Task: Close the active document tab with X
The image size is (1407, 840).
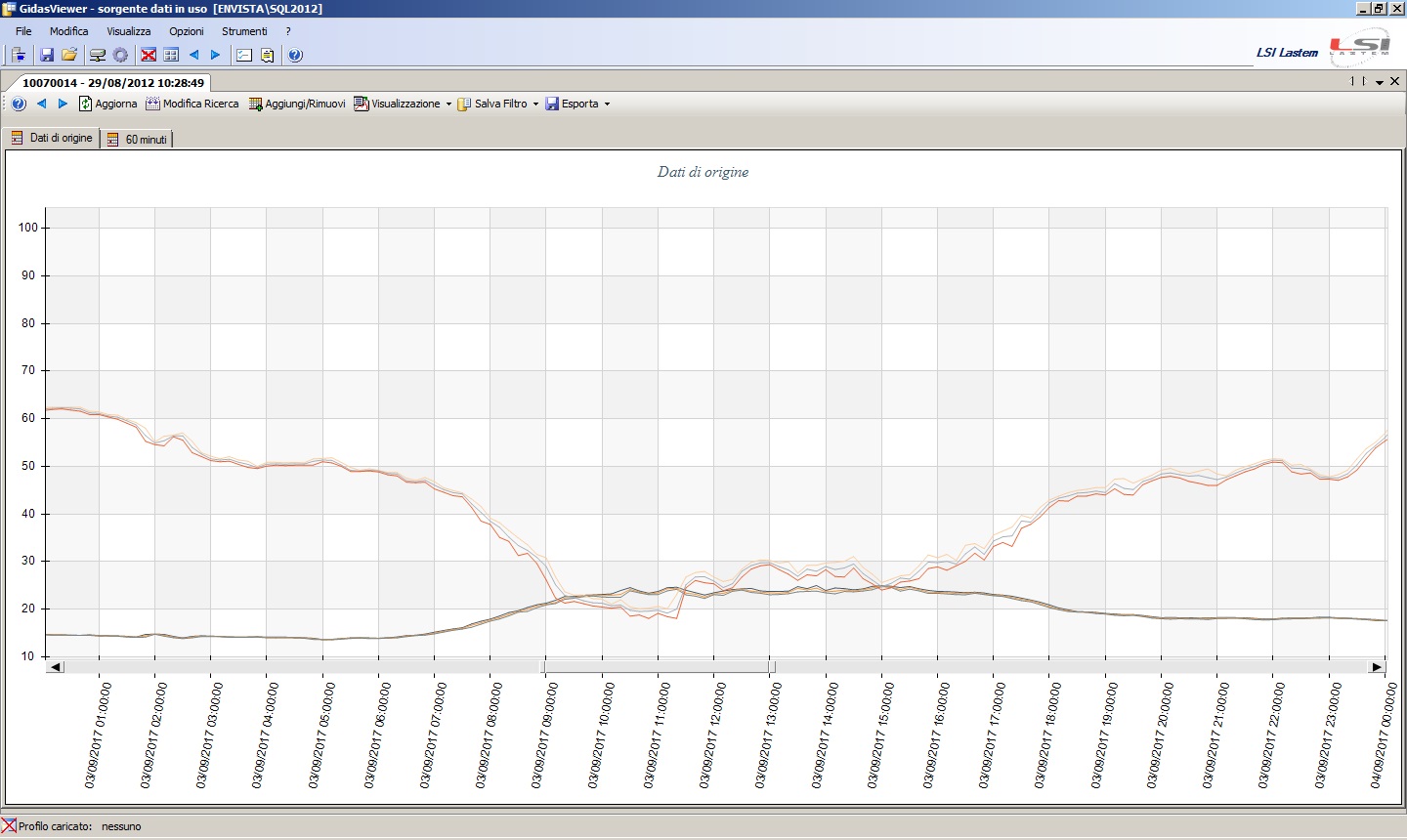Action: 1394,82
